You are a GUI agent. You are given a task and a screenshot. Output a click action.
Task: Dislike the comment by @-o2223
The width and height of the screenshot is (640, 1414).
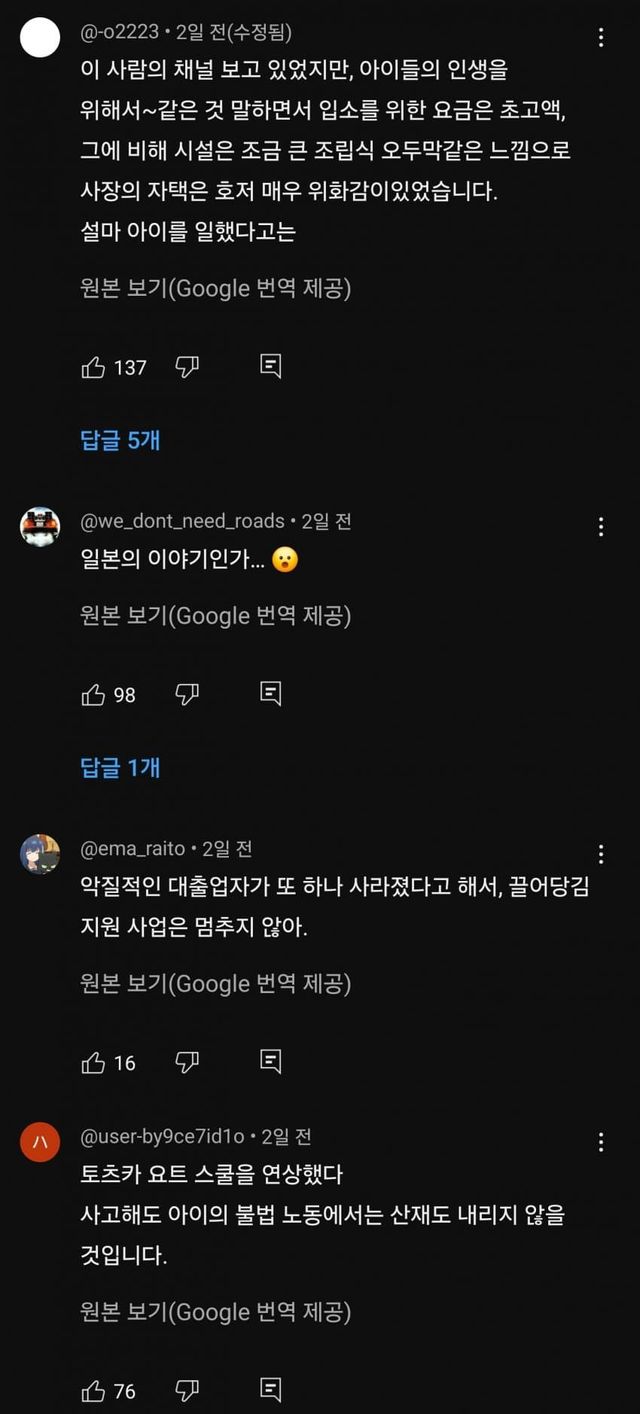pos(187,367)
